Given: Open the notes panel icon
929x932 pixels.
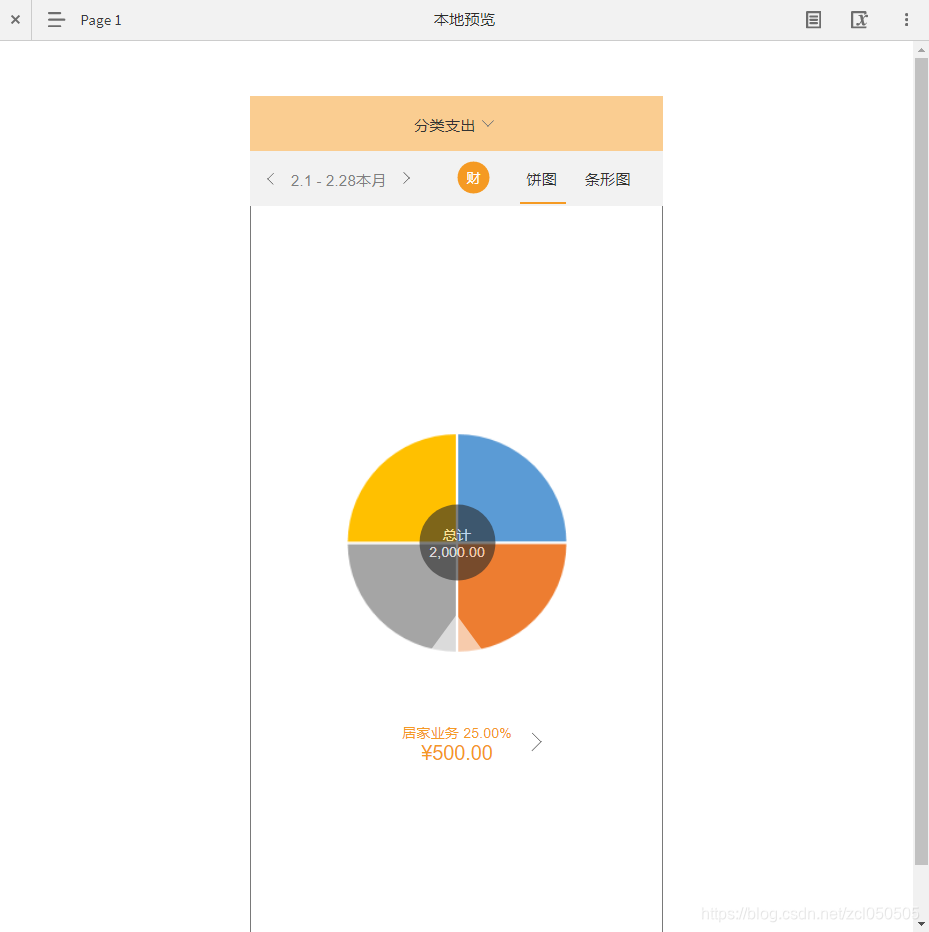Looking at the screenshot, I should click(813, 20).
